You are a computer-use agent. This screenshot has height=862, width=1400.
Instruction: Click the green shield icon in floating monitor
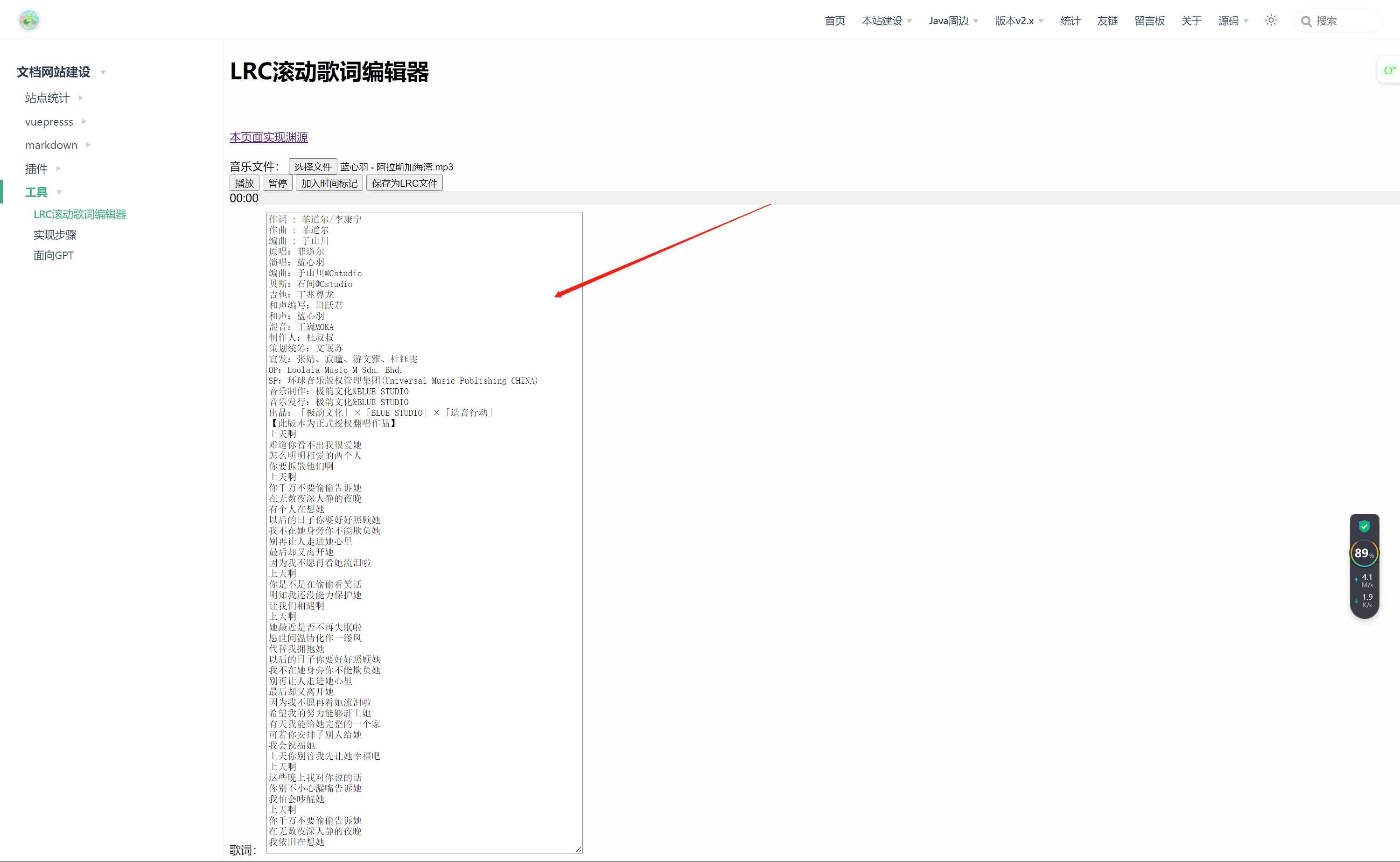1364,526
